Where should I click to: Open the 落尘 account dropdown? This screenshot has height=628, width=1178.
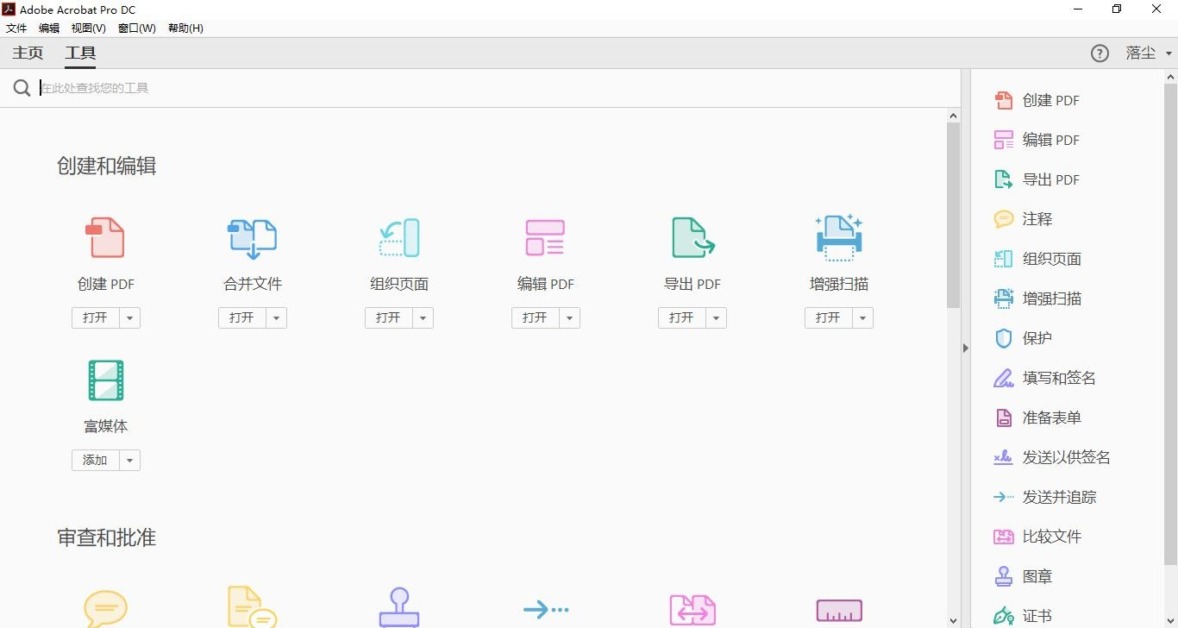pyautogui.click(x=1148, y=53)
